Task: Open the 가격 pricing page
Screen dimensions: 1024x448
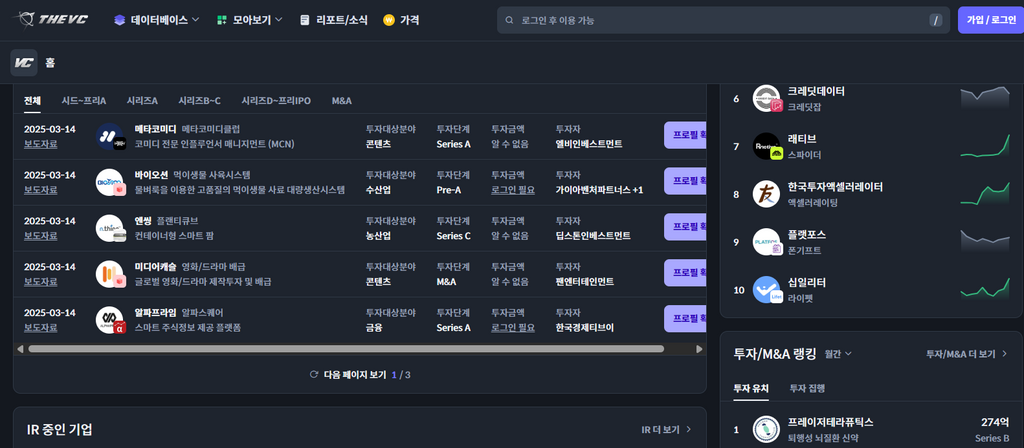Action: [x=402, y=20]
